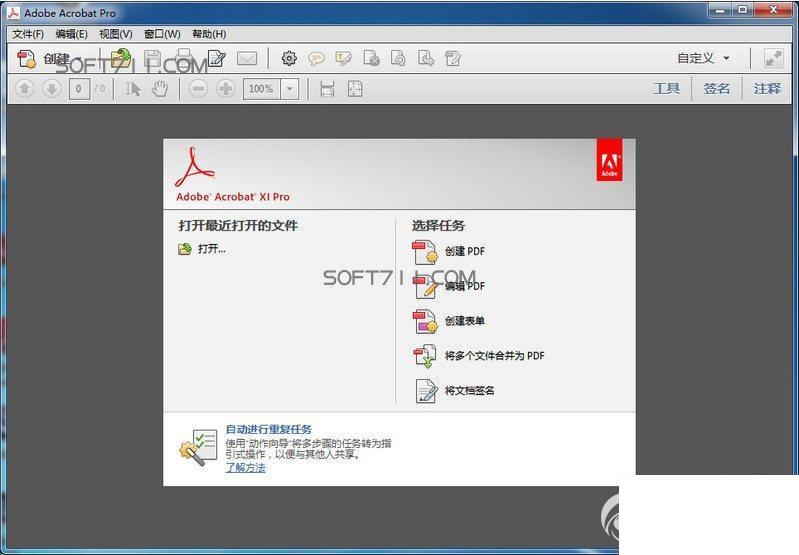Go to the previous page with the up arrow
This screenshot has width=799, height=555.
[24, 89]
